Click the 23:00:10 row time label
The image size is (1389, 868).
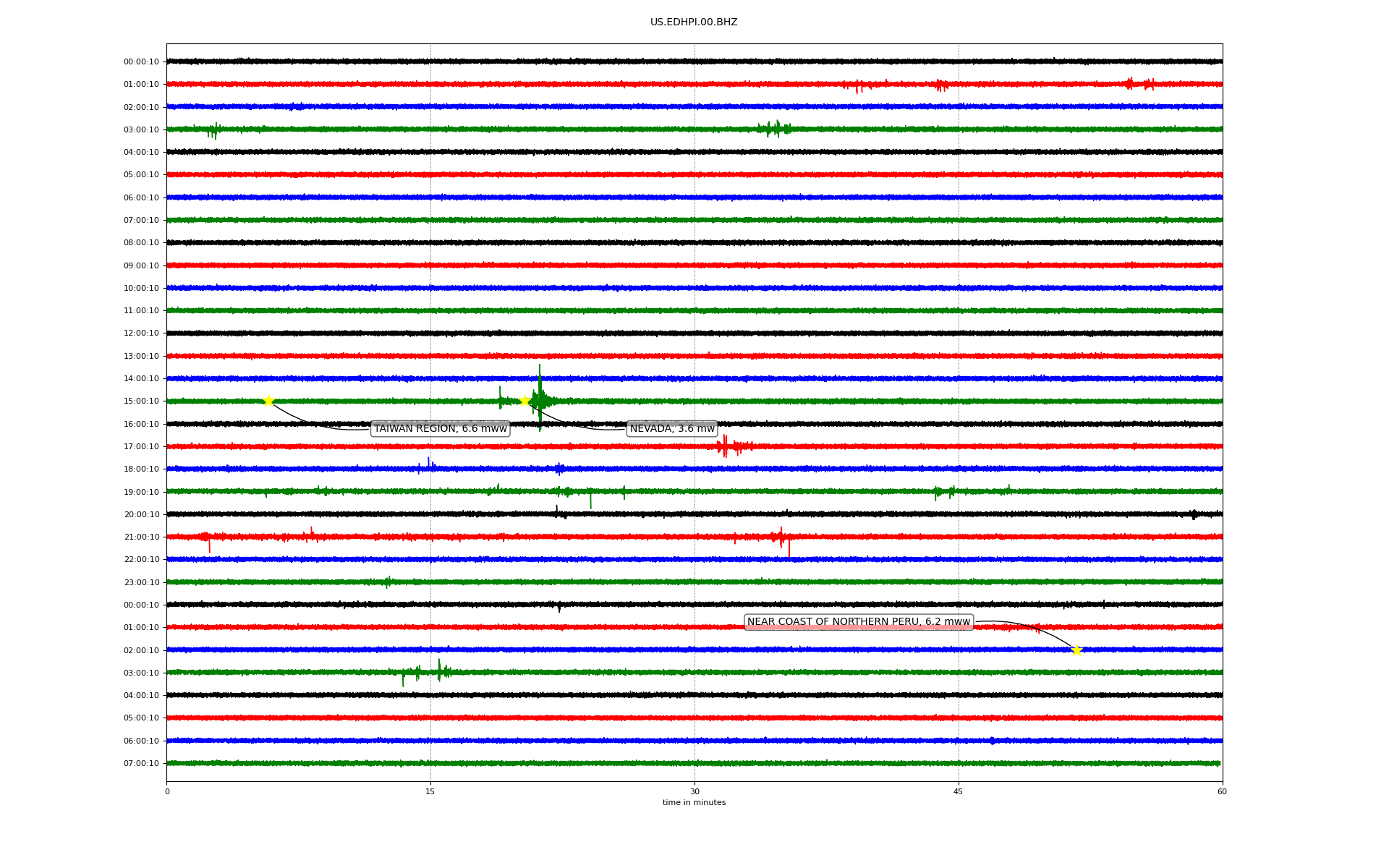tap(141, 582)
